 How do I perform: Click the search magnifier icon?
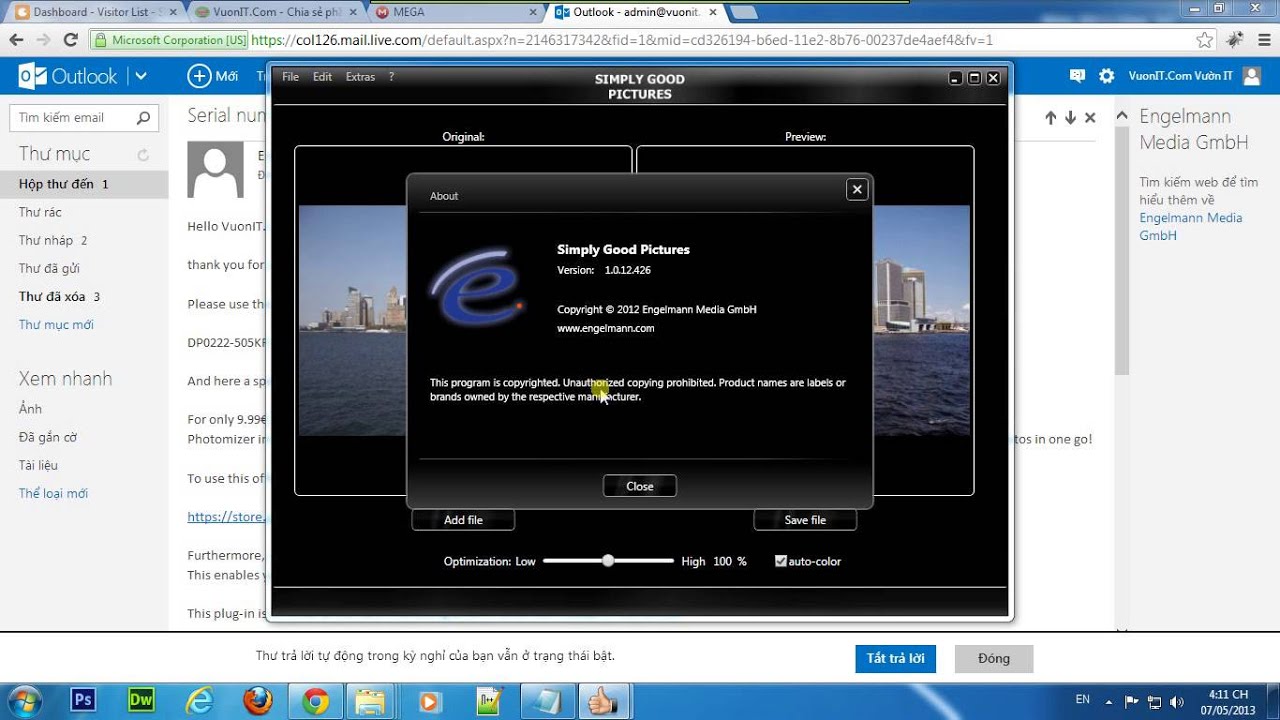tap(144, 117)
